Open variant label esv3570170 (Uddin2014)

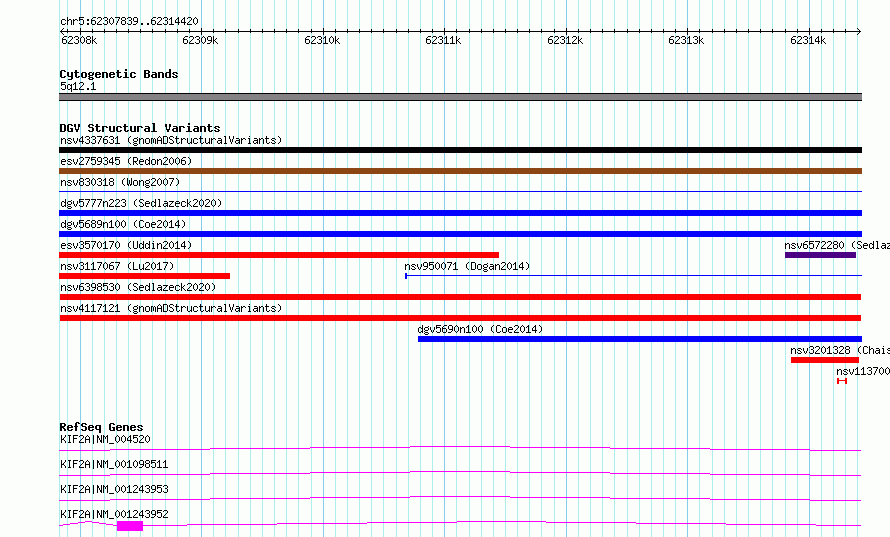[x=126, y=245]
